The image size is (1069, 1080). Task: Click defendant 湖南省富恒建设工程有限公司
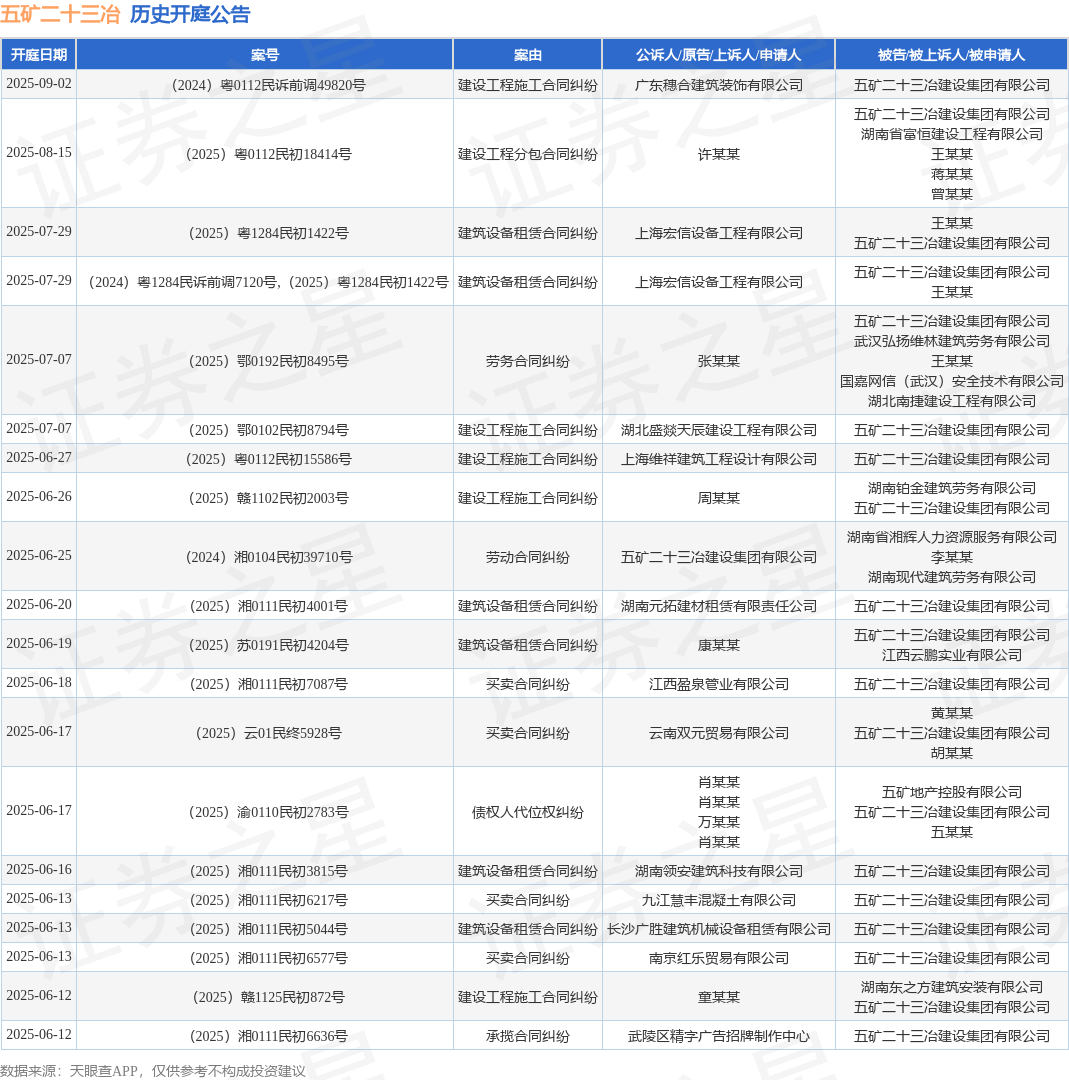951,134
